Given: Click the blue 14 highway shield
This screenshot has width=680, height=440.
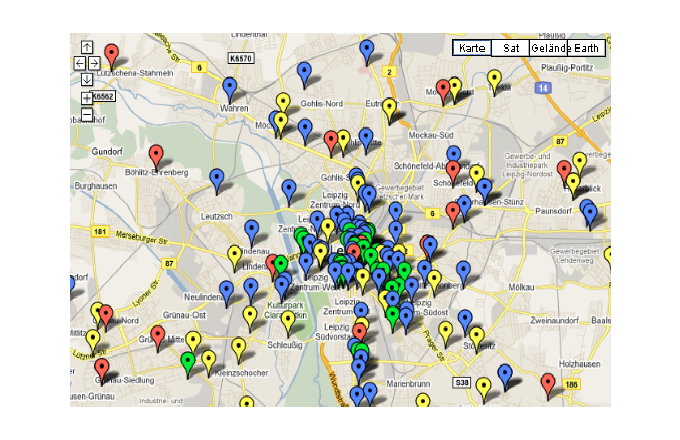Looking at the screenshot, I should click(543, 88).
